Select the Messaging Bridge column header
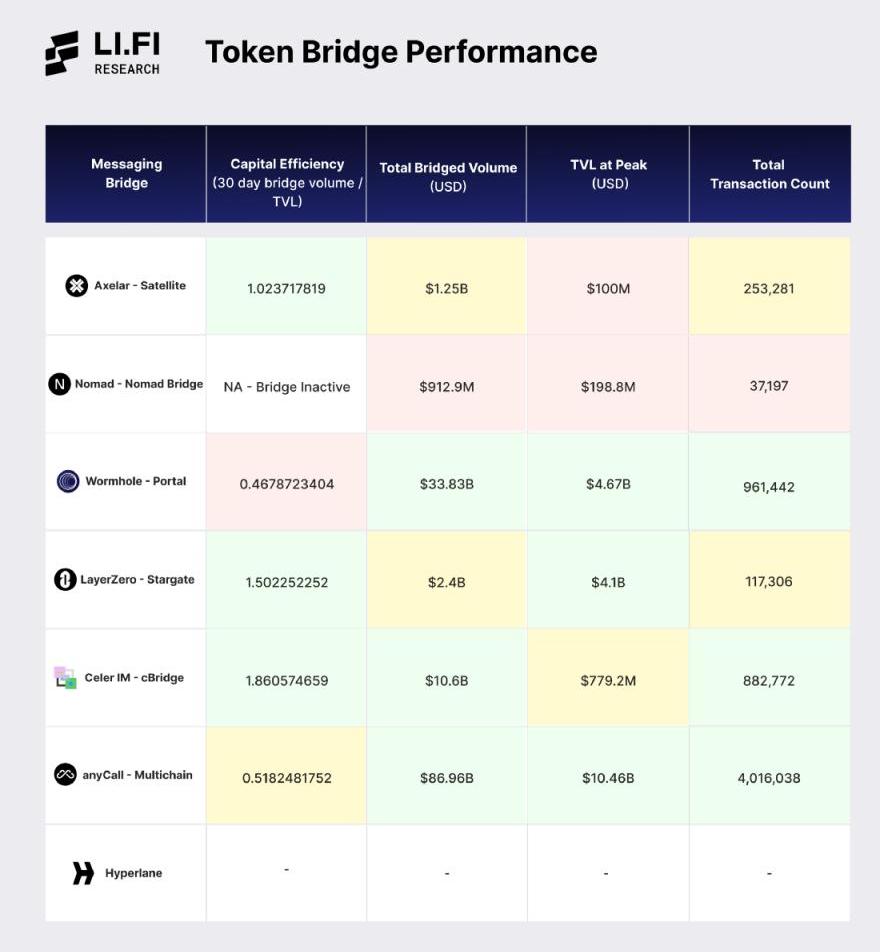 point(126,173)
